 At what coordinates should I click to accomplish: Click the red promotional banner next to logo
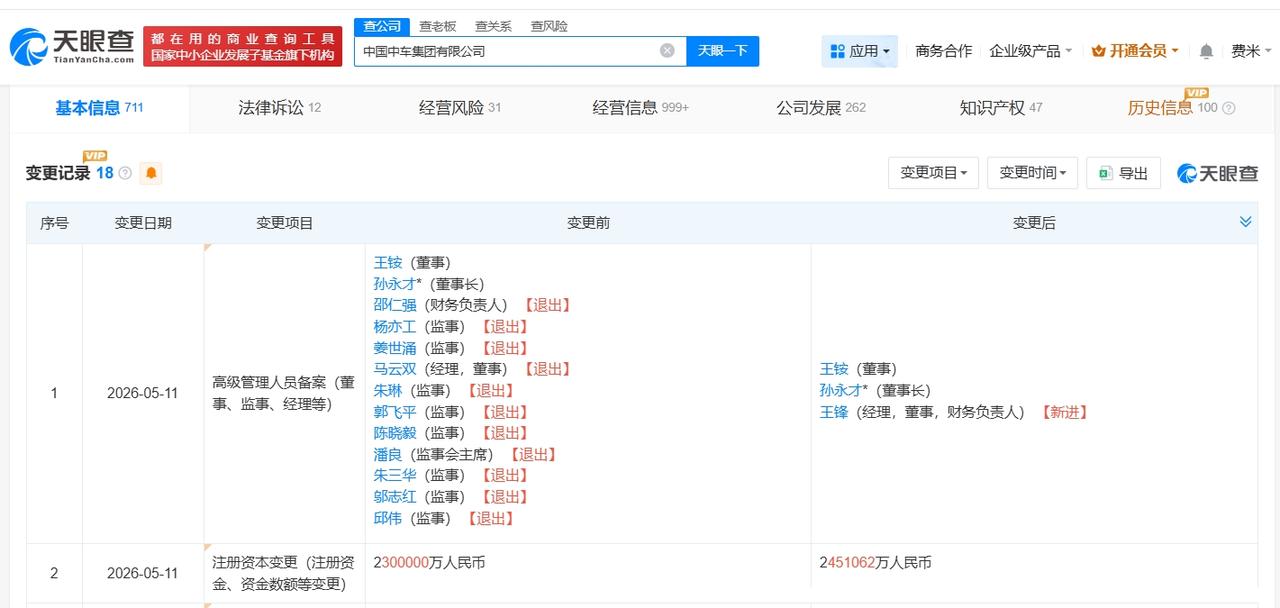tap(243, 46)
